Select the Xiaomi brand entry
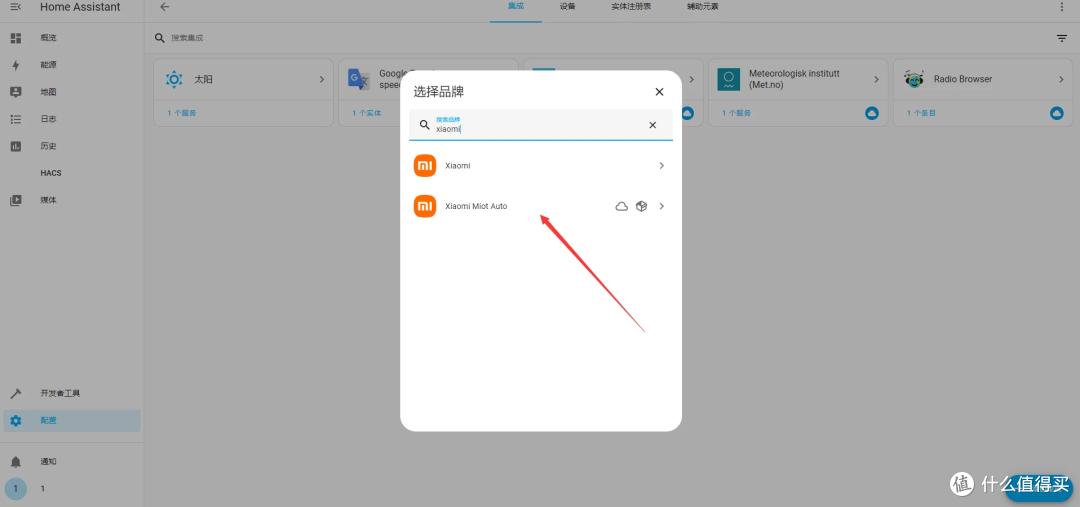Image resolution: width=1080 pixels, height=507 pixels. pos(541,166)
